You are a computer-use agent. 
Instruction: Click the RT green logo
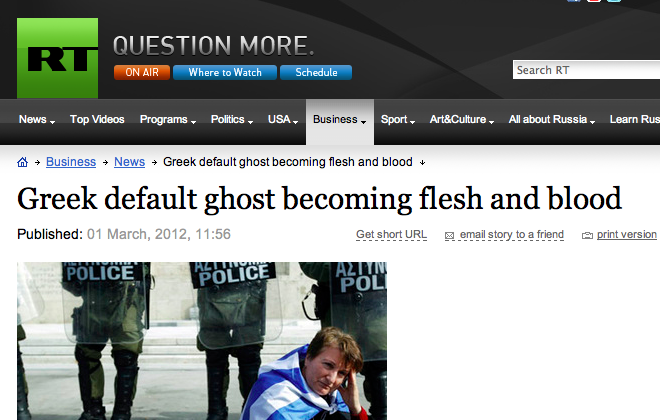57,58
